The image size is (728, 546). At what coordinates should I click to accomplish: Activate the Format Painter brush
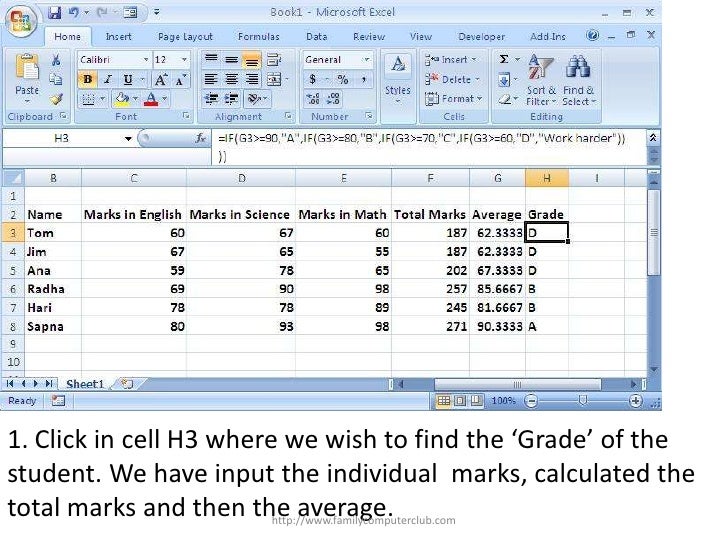(56, 99)
